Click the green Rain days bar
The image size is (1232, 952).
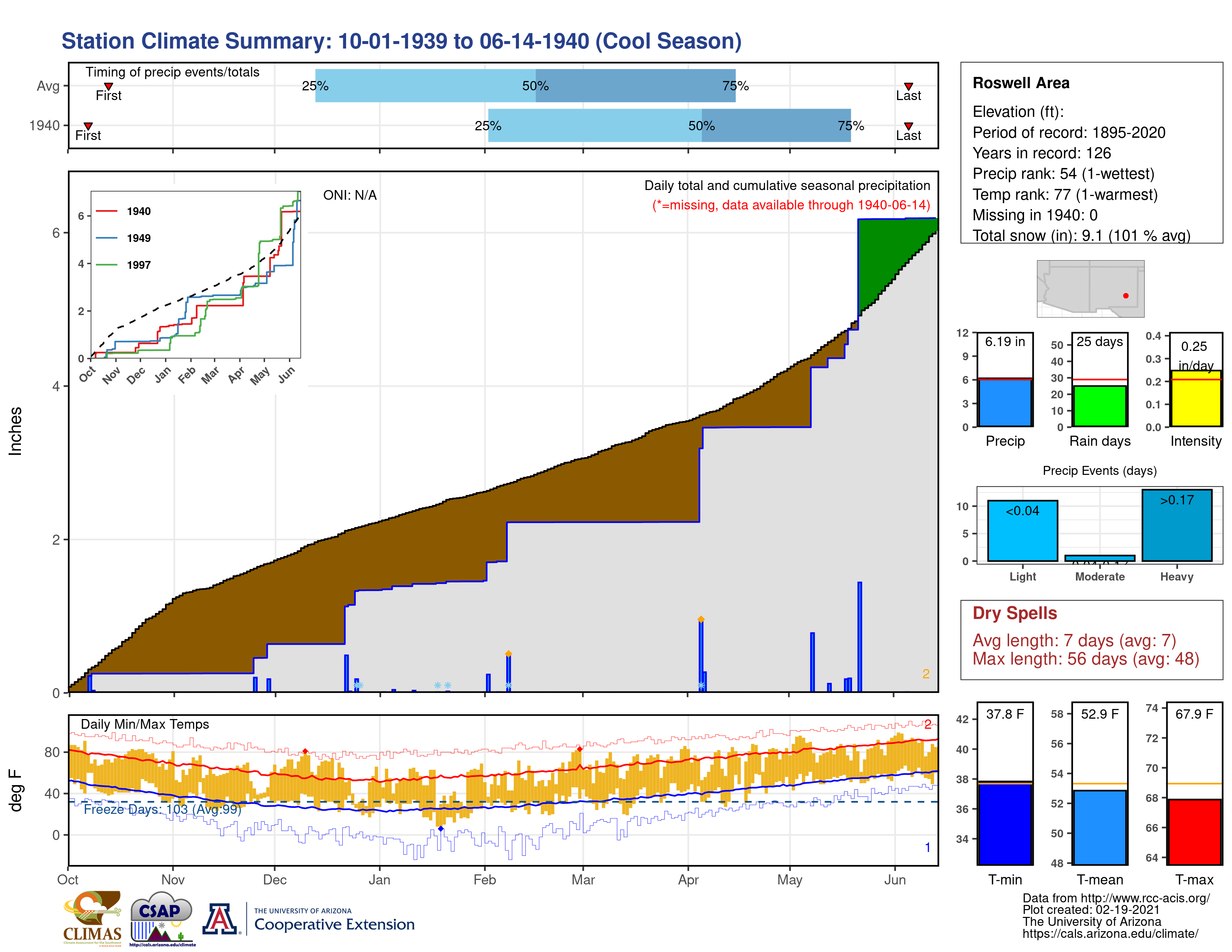click(x=1099, y=406)
